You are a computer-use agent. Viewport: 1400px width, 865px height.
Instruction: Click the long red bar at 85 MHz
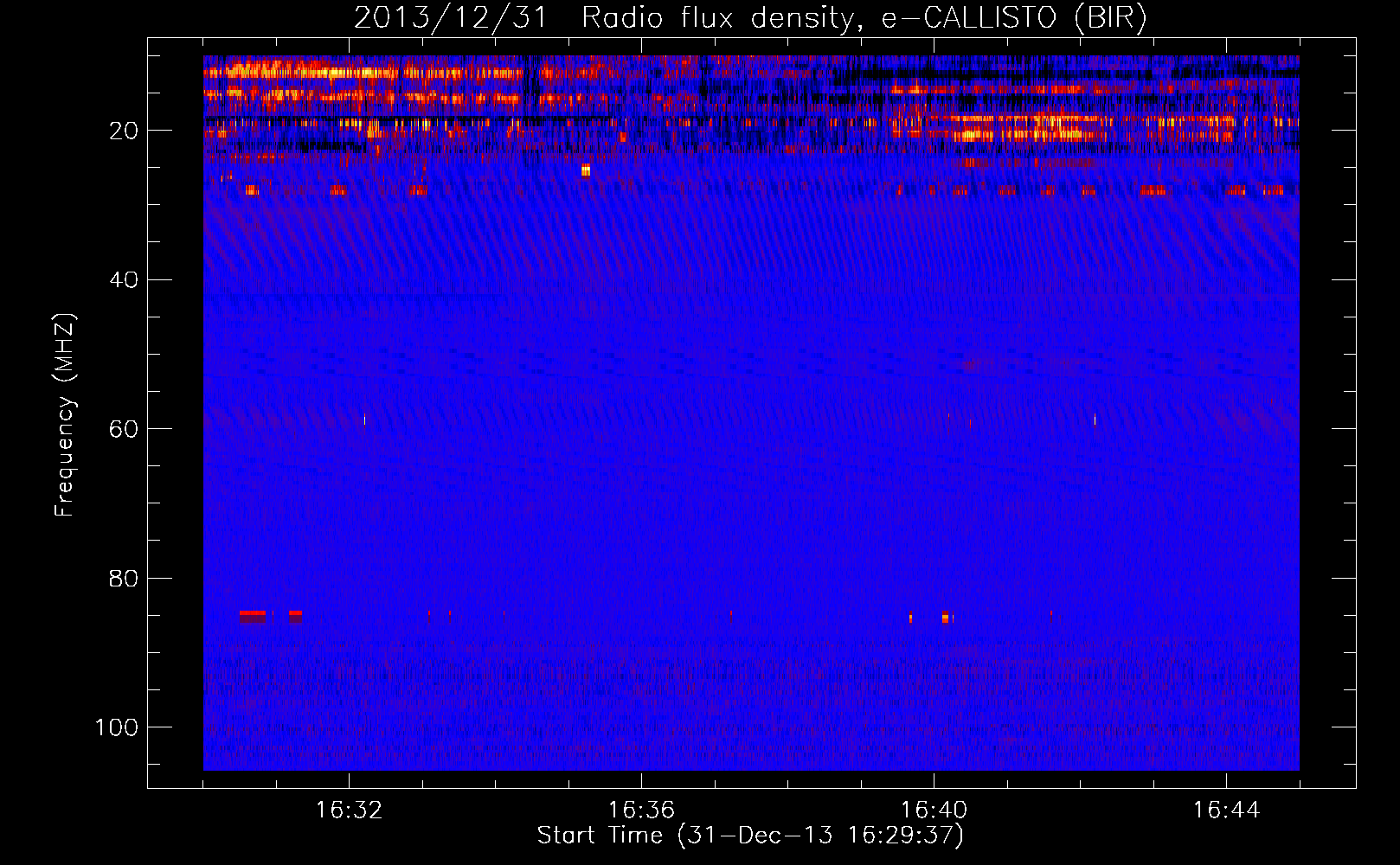[x=253, y=615]
